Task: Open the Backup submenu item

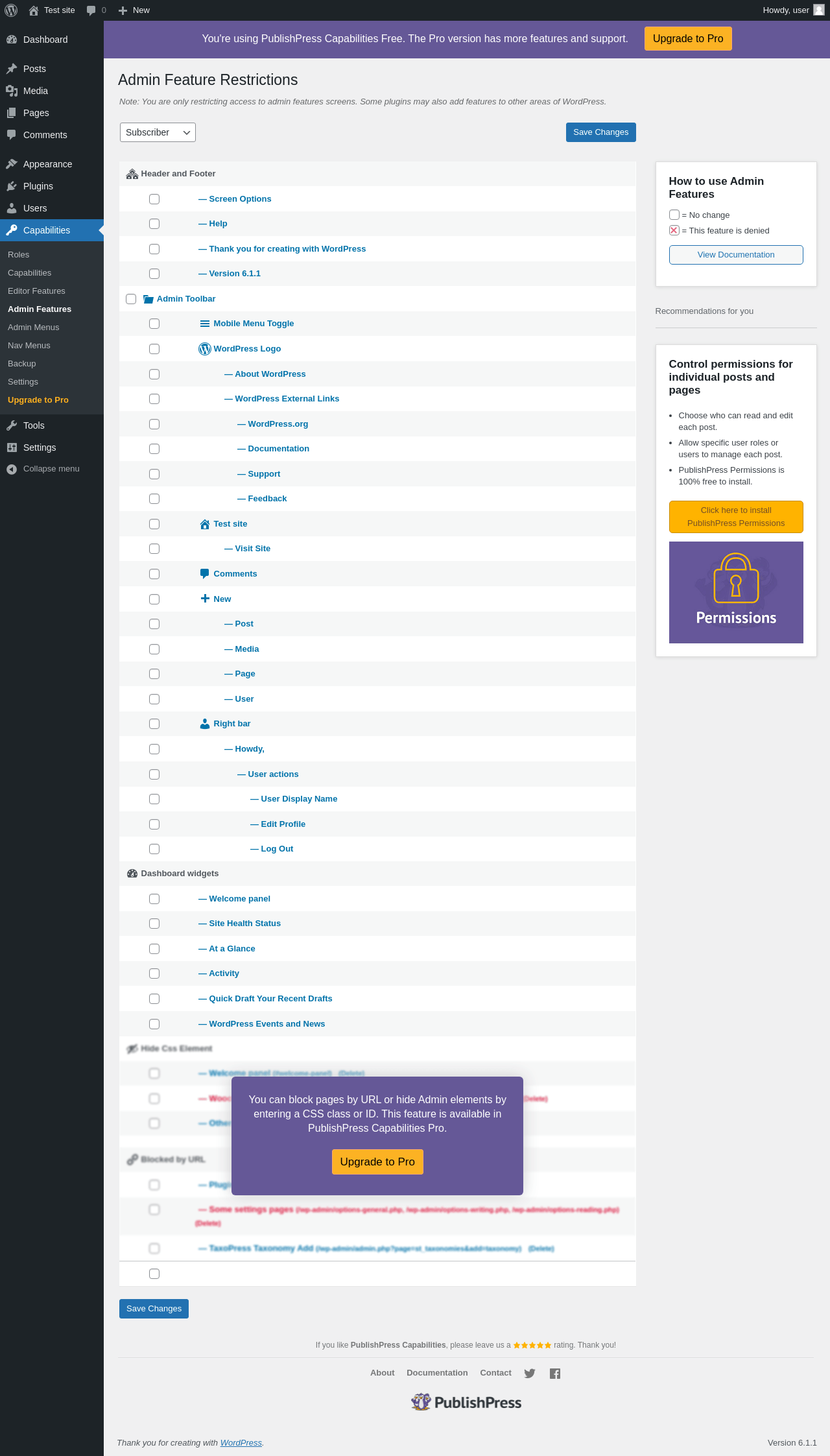Action: coord(22,364)
